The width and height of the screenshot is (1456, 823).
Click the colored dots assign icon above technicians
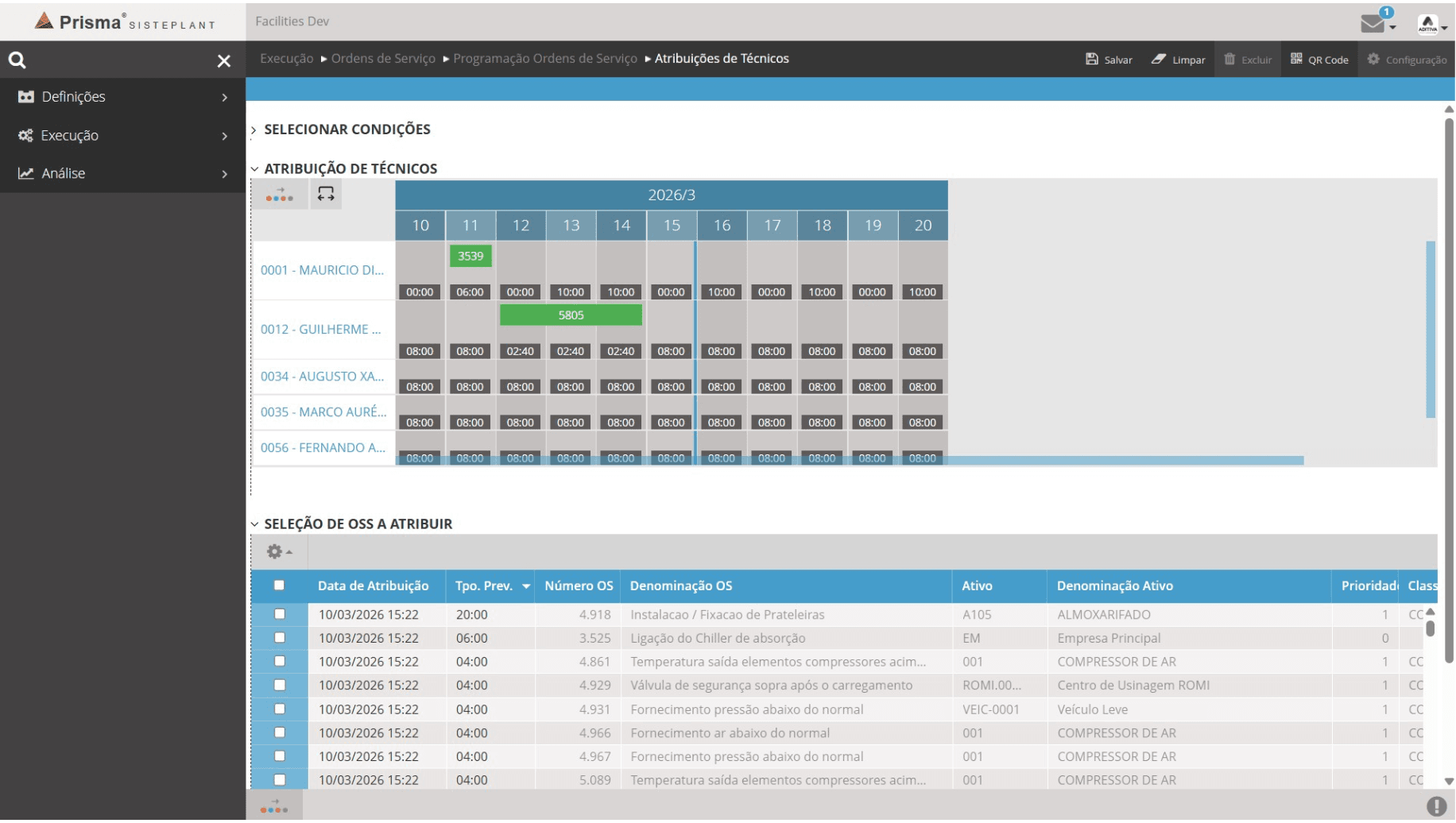[279, 195]
